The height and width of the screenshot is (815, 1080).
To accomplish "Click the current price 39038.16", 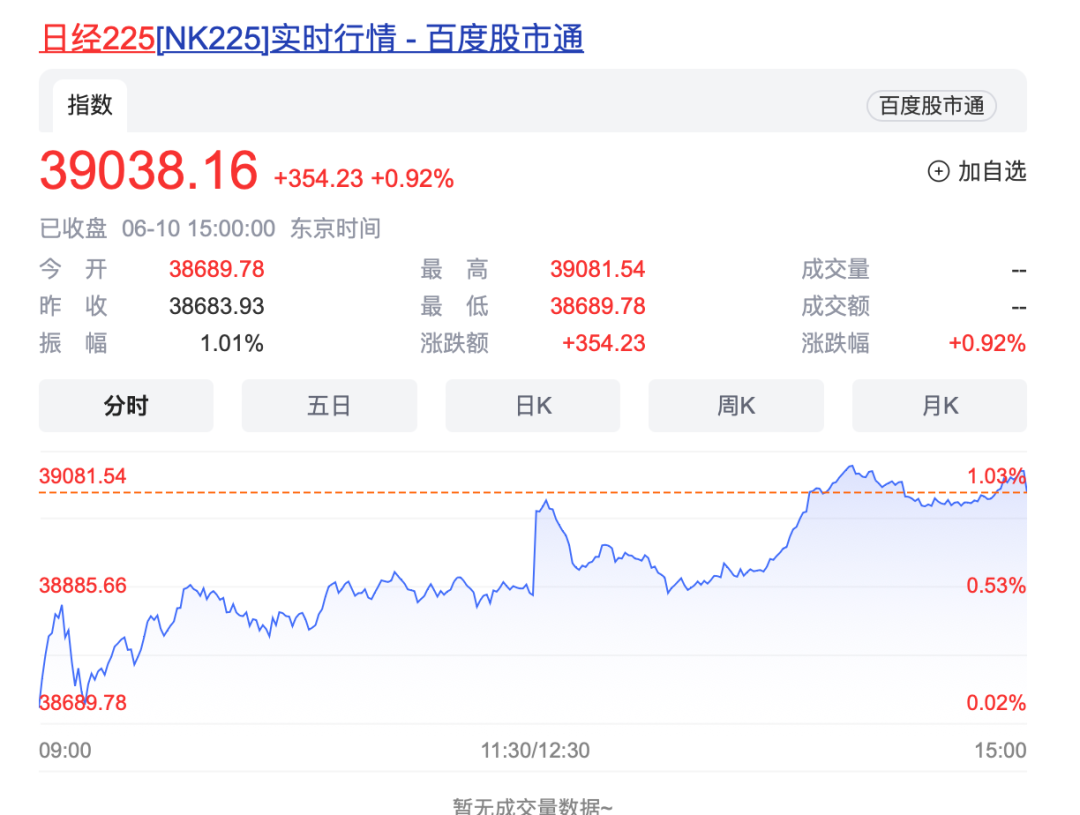I will [149, 170].
